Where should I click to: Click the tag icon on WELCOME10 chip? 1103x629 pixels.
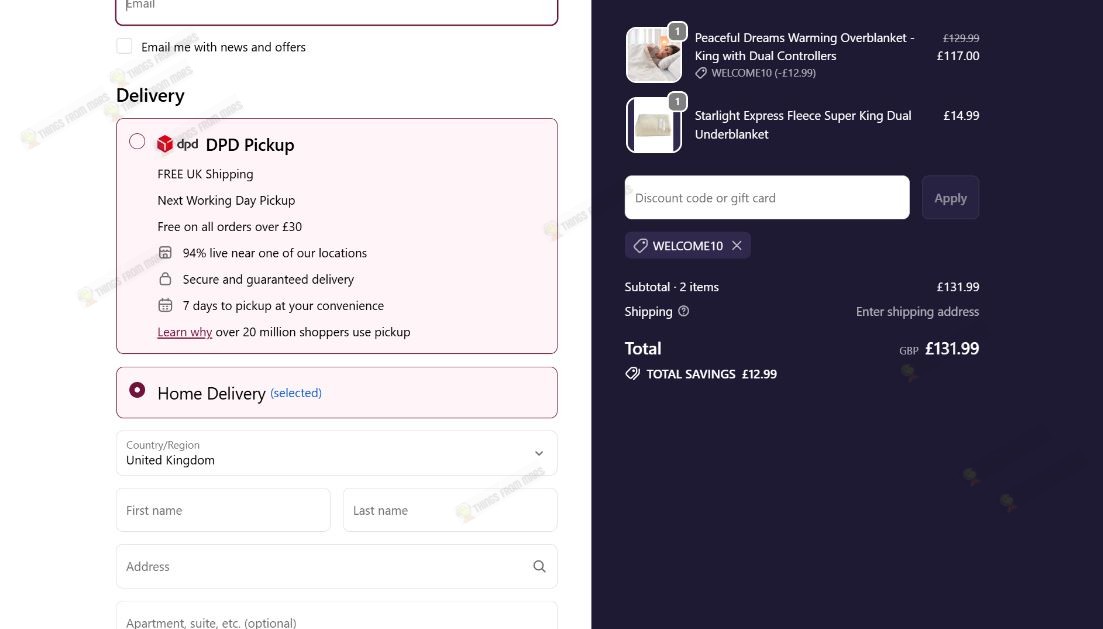(640, 246)
